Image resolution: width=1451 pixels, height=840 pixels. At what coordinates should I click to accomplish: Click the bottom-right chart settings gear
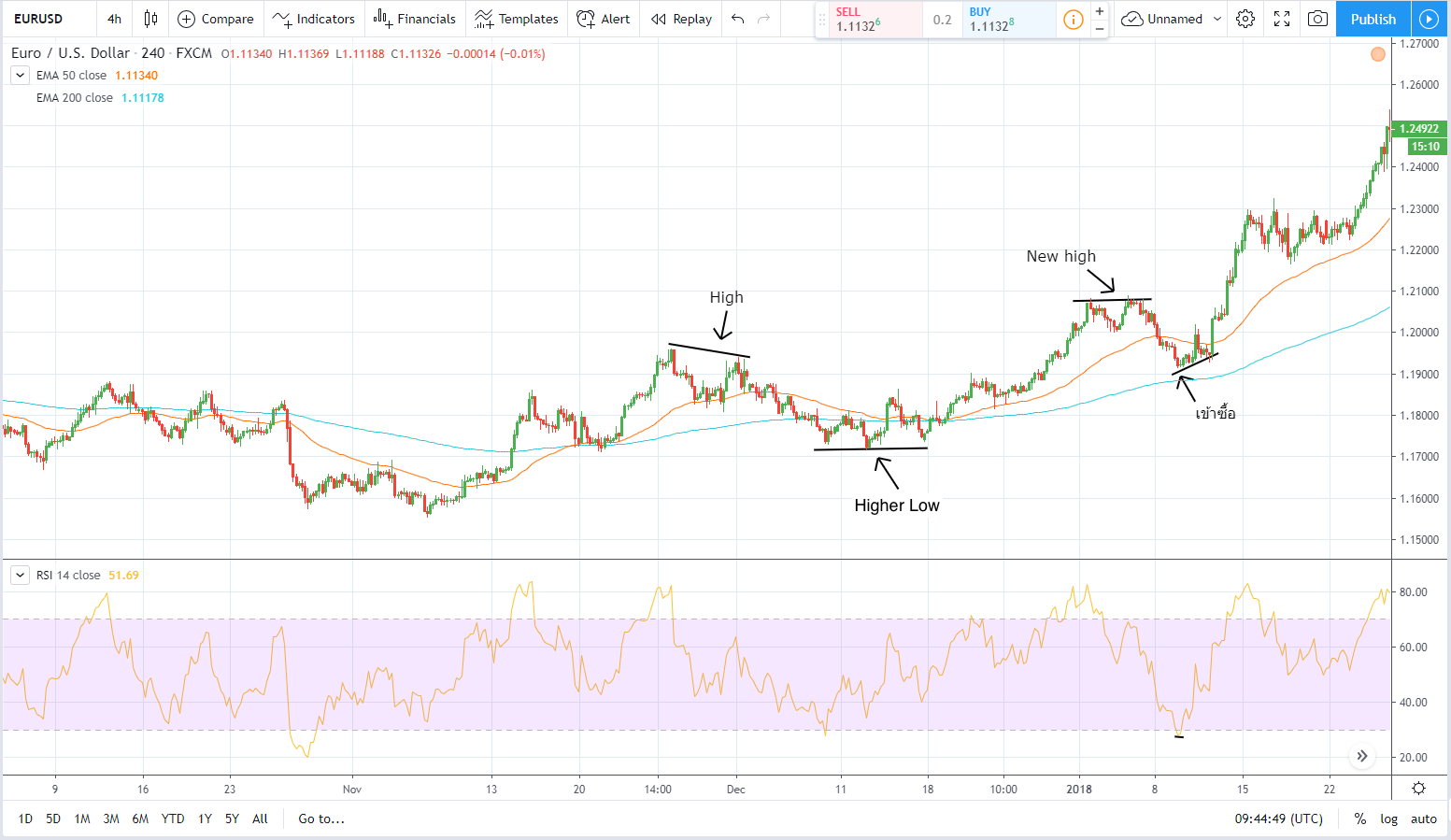click(1418, 789)
